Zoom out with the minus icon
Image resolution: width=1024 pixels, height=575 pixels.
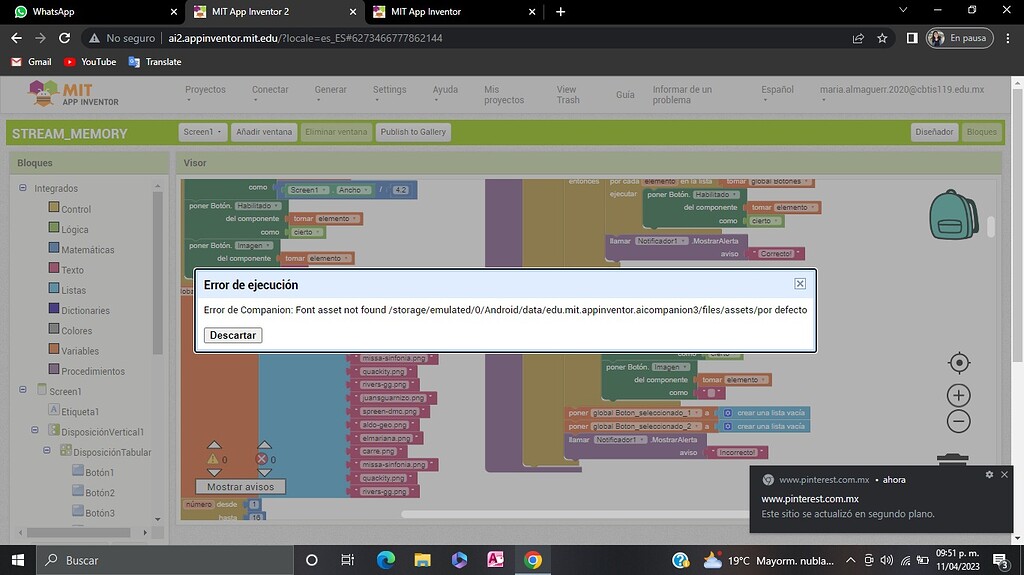(958, 421)
